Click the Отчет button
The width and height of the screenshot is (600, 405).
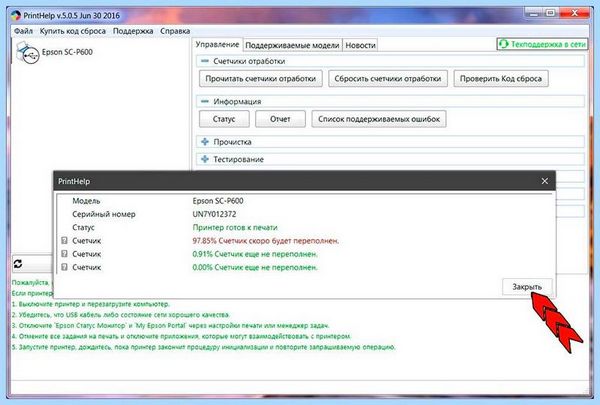pos(280,119)
